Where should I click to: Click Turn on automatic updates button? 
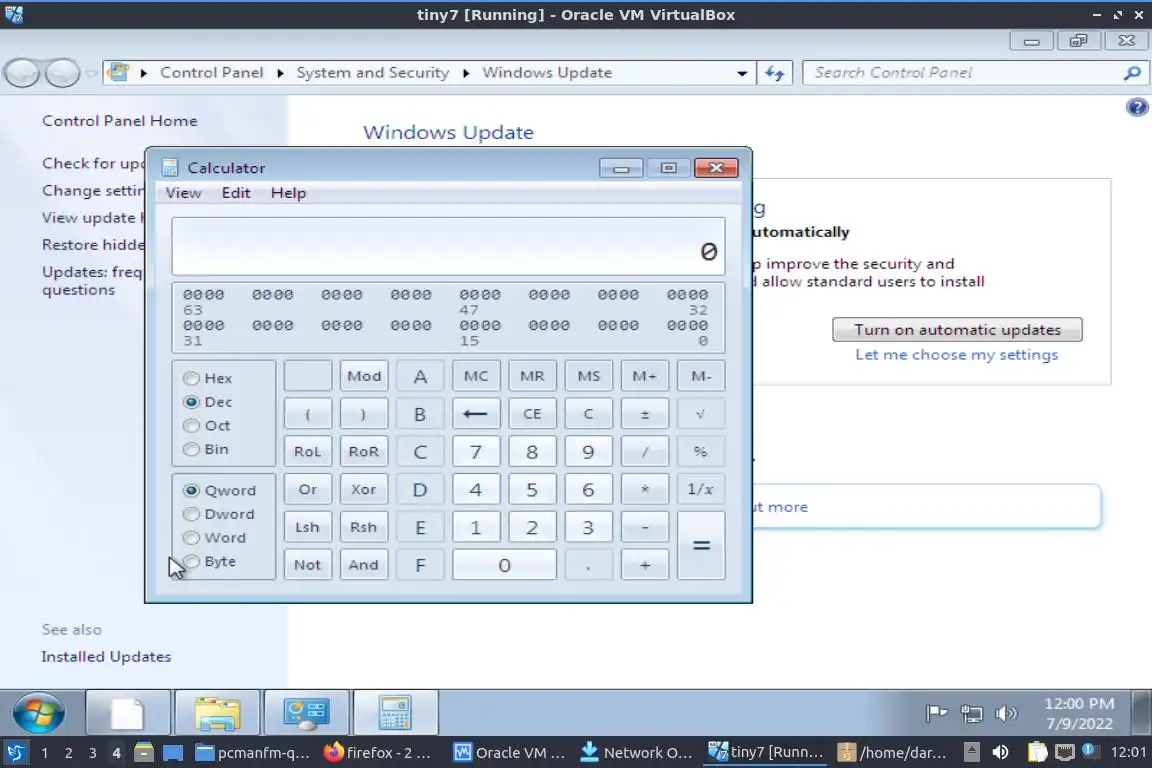tap(957, 330)
